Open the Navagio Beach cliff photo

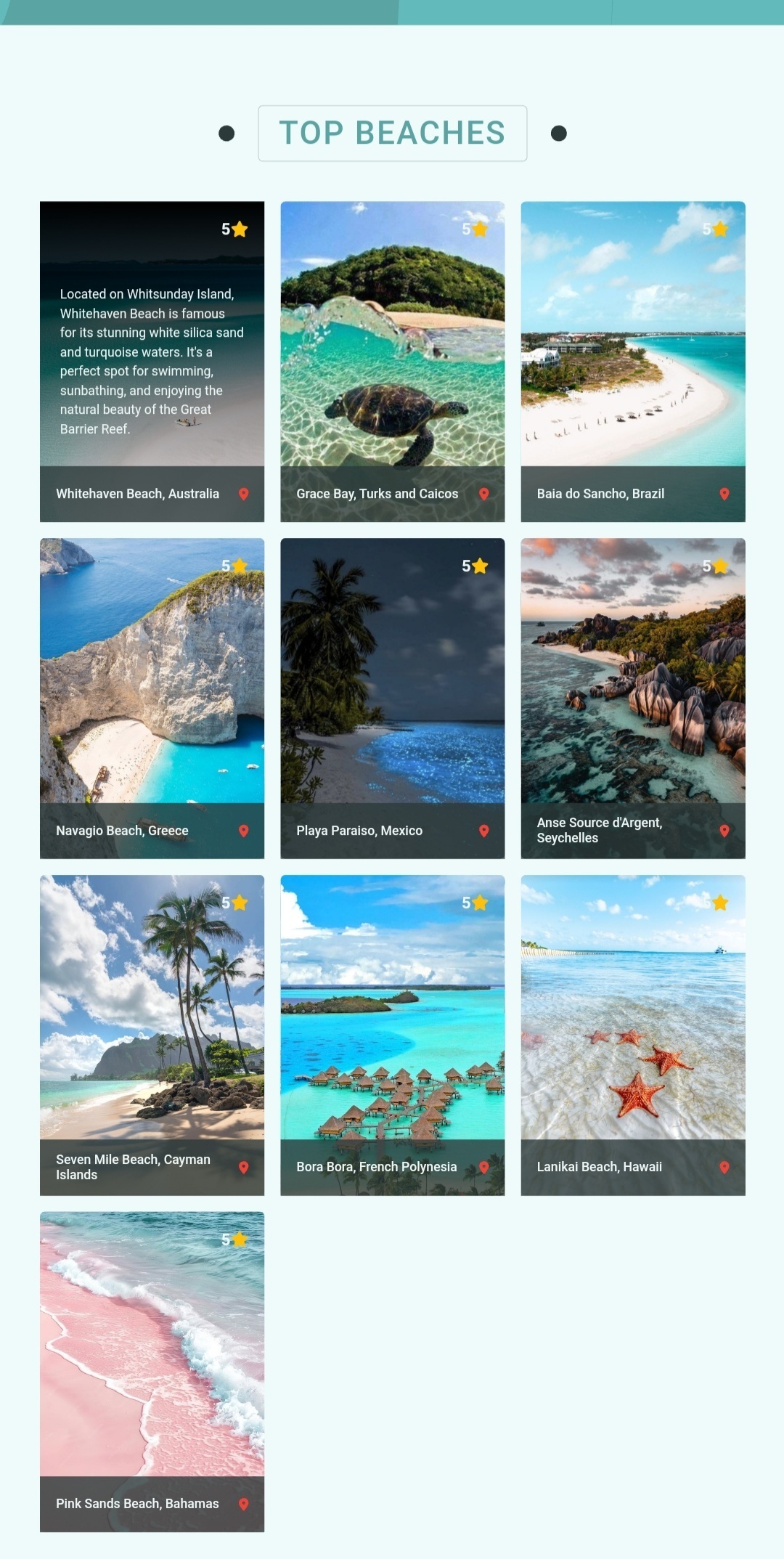[152, 670]
